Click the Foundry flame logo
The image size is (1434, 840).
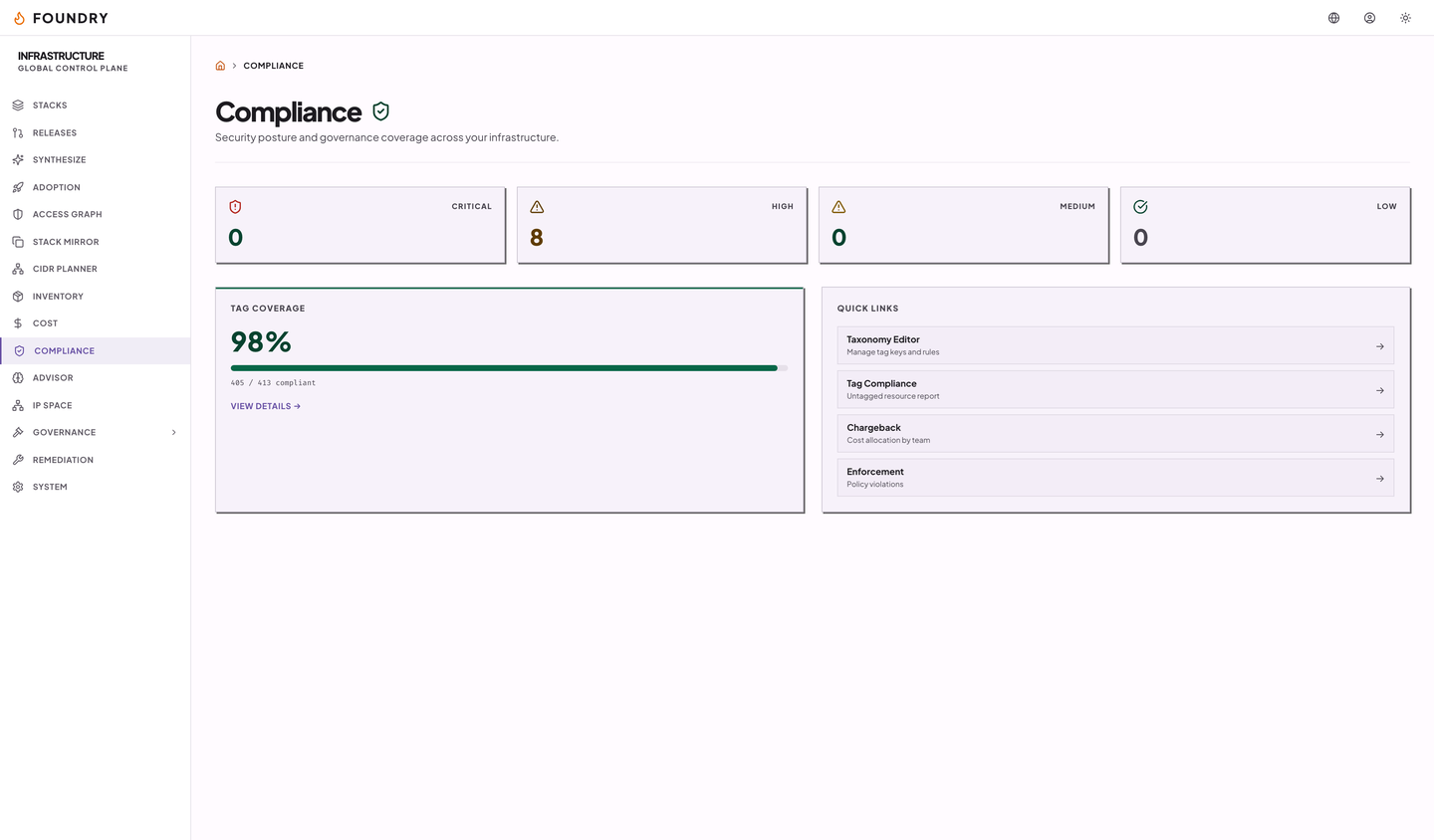pos(19,18)
